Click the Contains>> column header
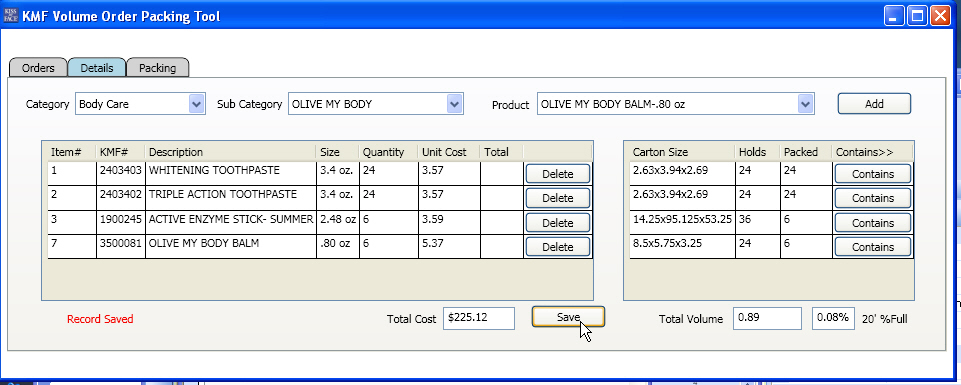This screenshot has height=385, width=961. [872, 152]
